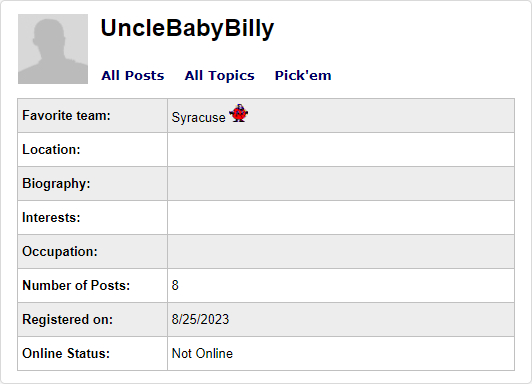Open the All Posts link
532x384 pixels.
click(x=133, y=75)
